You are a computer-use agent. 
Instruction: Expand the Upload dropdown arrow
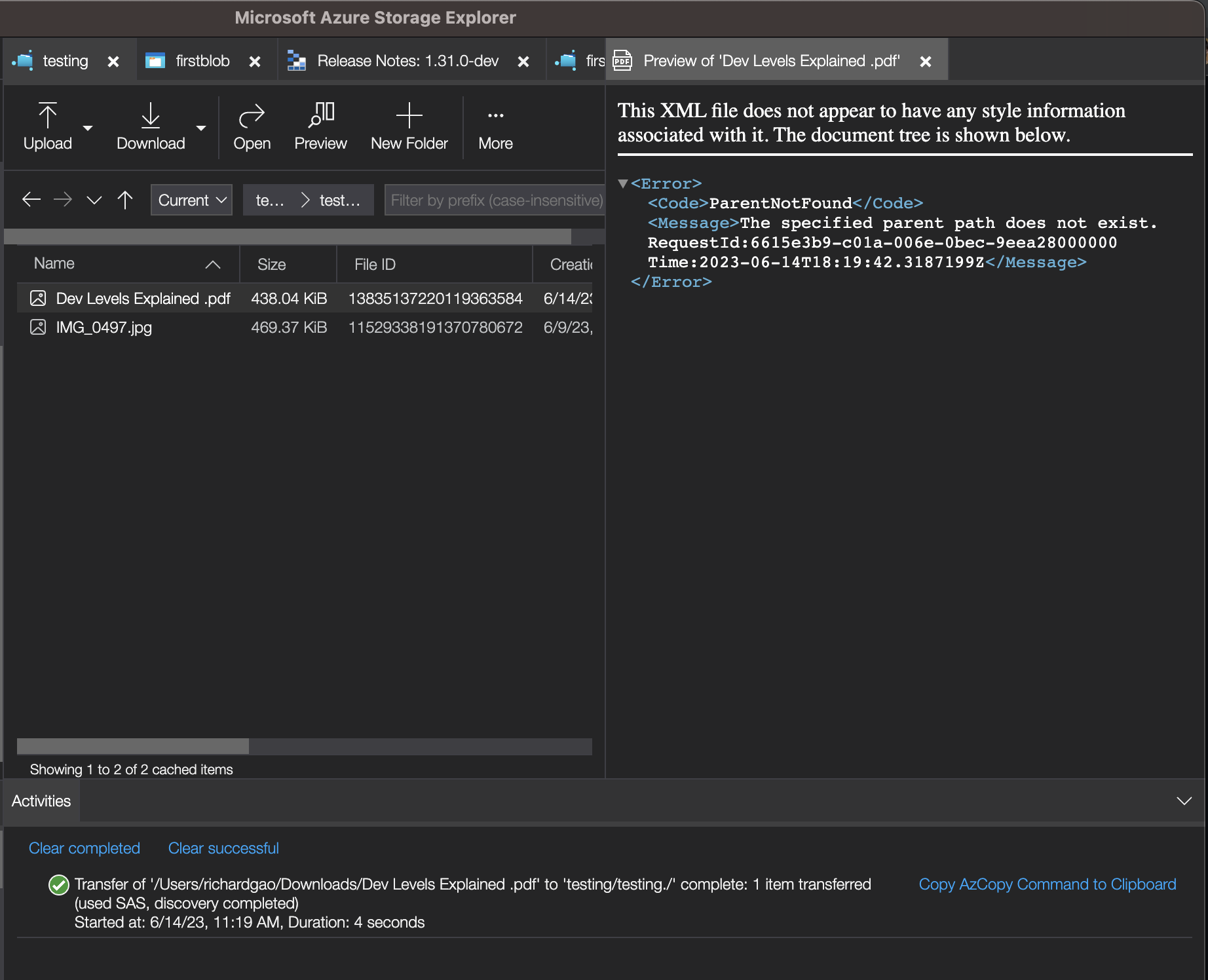[x=88, y=128]
